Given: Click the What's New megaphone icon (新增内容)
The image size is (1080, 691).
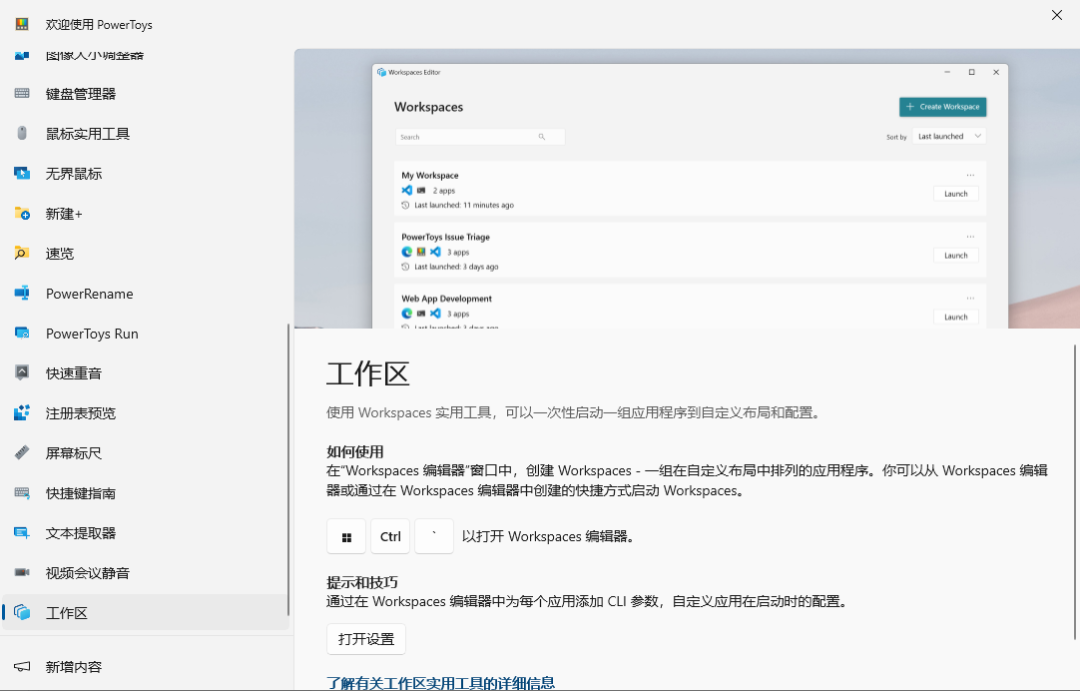Looking at the screenshot, I should coord(22,667).
